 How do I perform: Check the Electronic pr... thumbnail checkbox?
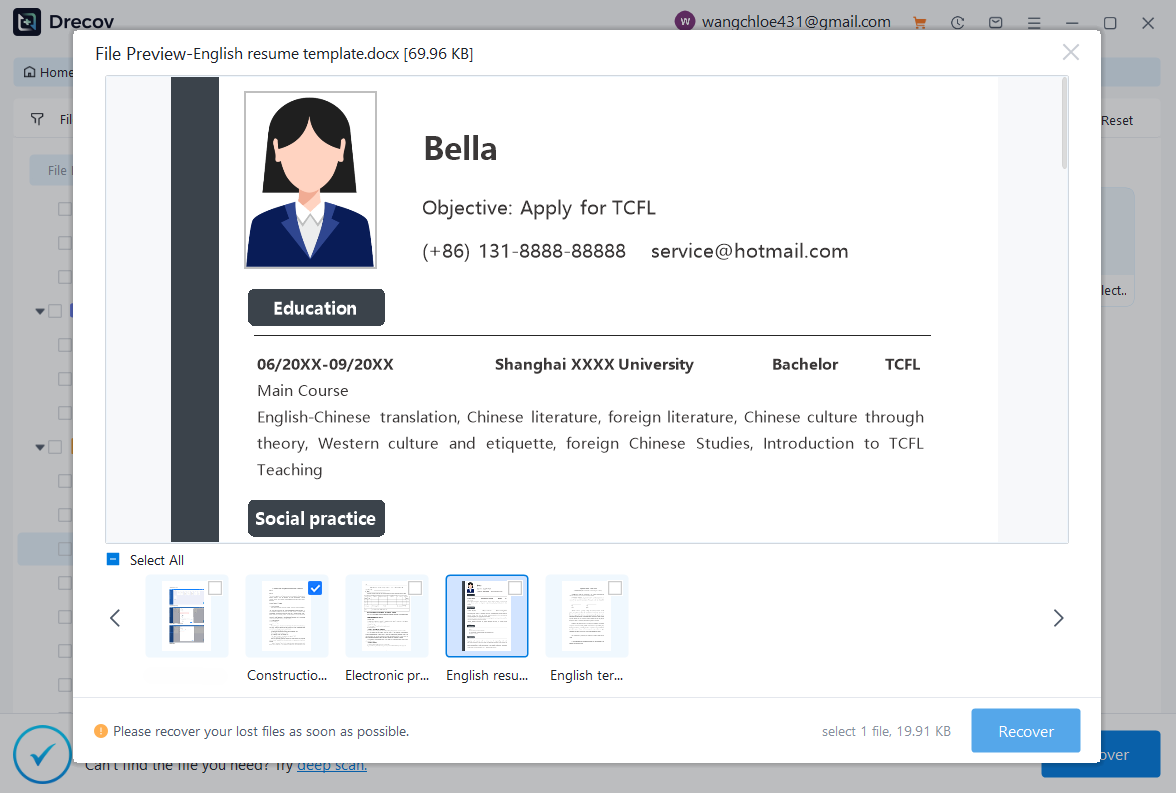coord(415,588)
